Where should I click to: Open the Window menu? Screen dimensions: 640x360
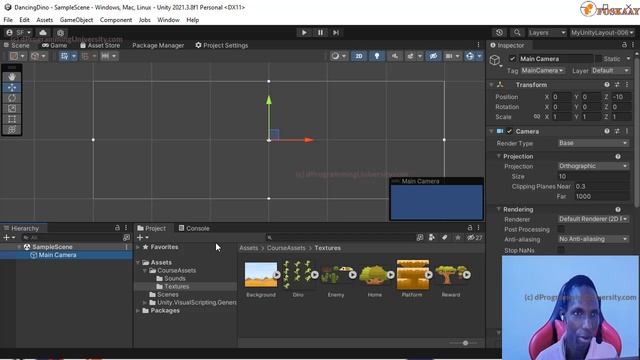pos(168,20)
